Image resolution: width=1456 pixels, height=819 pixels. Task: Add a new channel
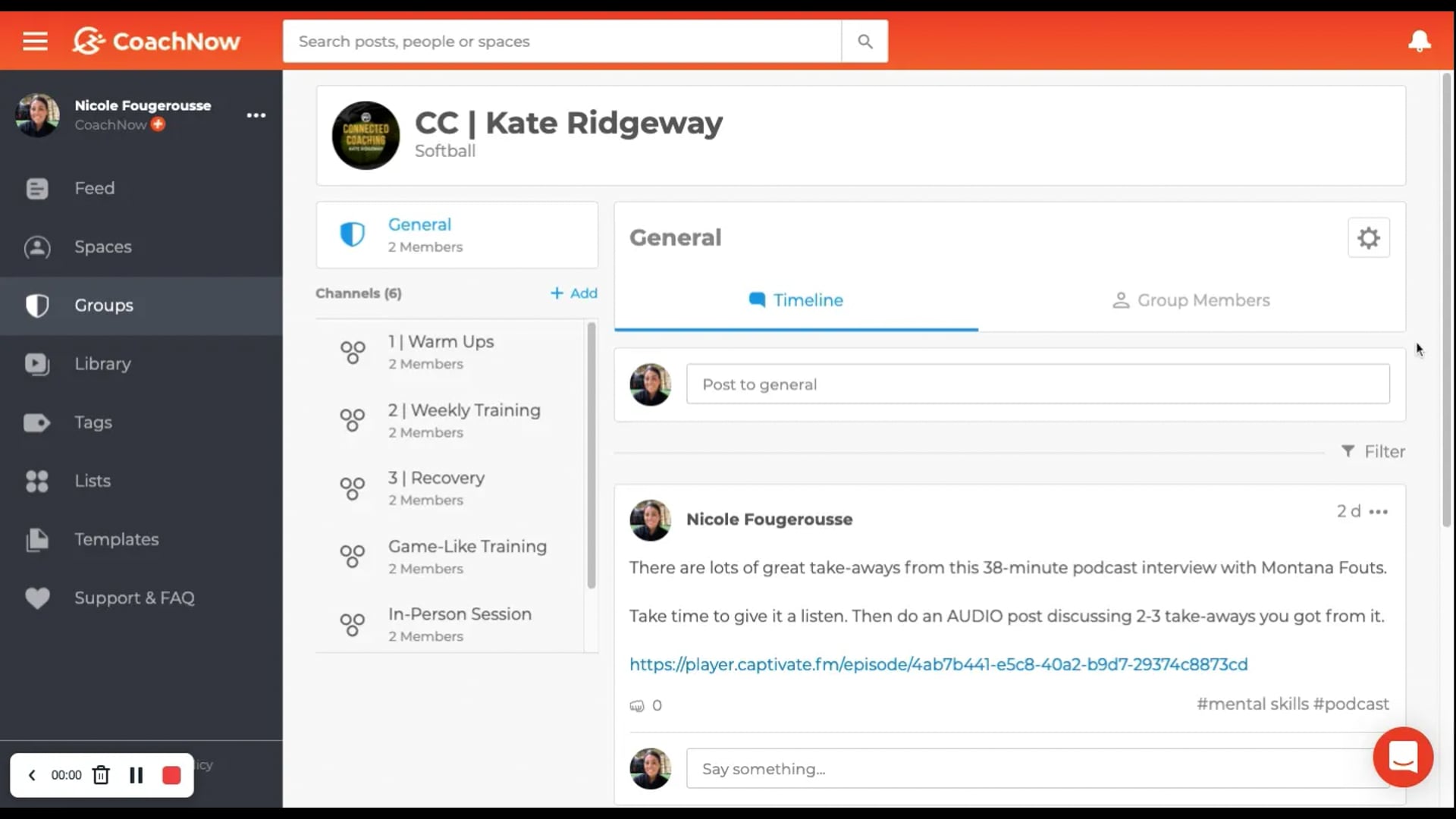[x=574, y=293]
